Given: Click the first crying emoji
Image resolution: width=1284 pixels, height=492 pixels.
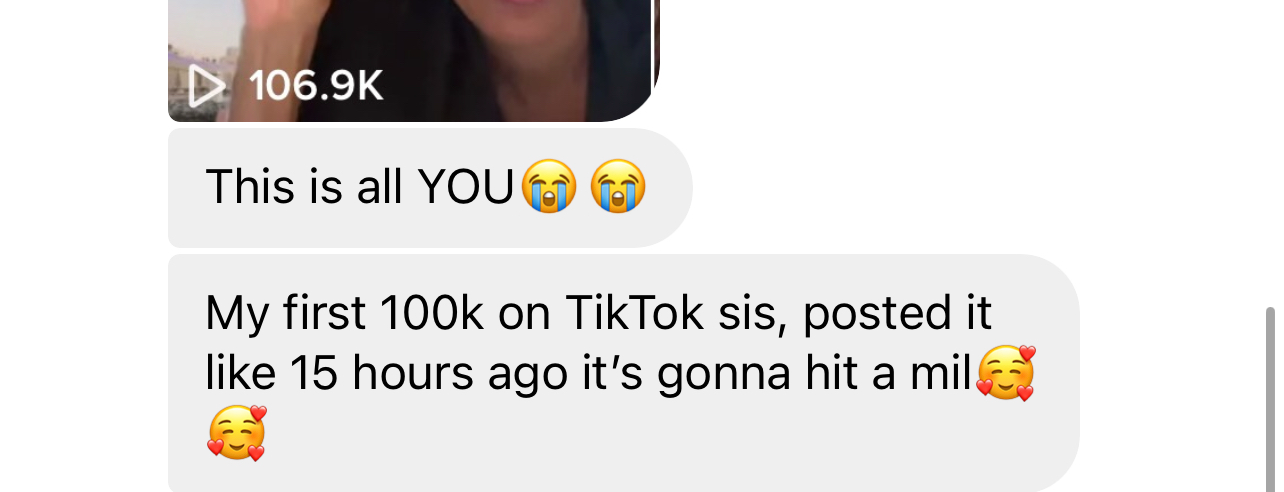Looking at the screenshot, I should coord(546,188).
